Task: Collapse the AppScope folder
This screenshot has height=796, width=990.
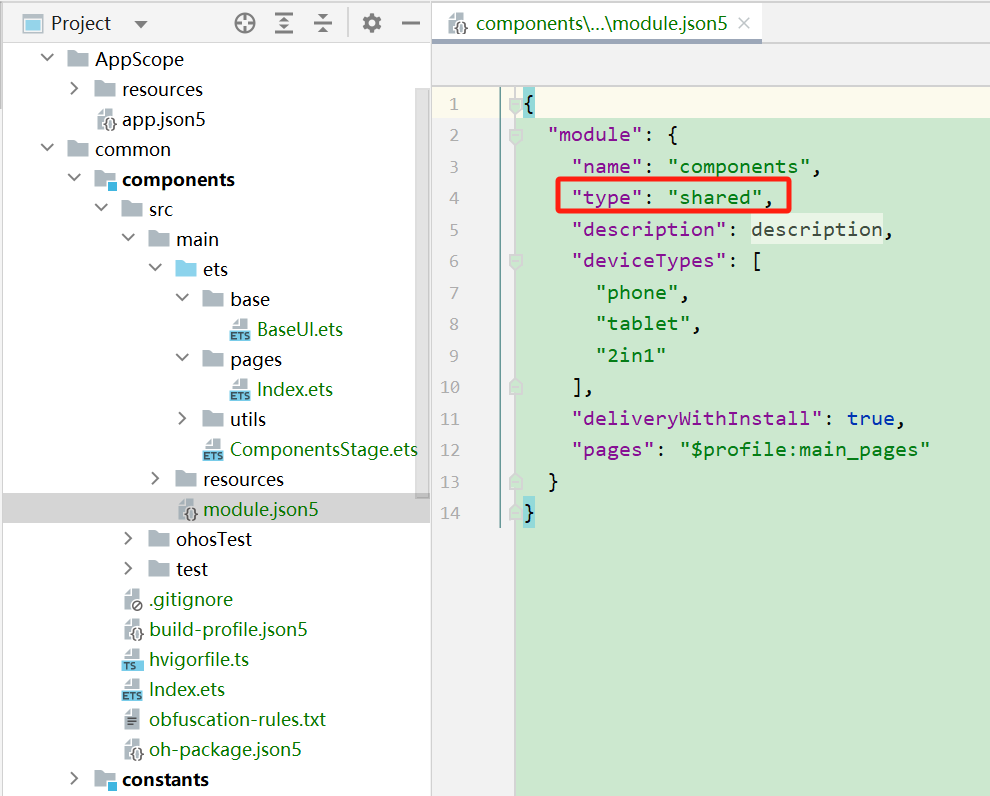Action: pos(47,58)
